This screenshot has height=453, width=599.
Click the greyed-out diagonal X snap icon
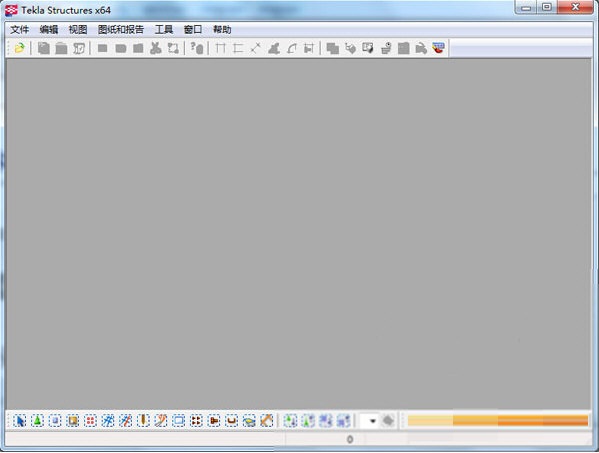pos(256,48)
